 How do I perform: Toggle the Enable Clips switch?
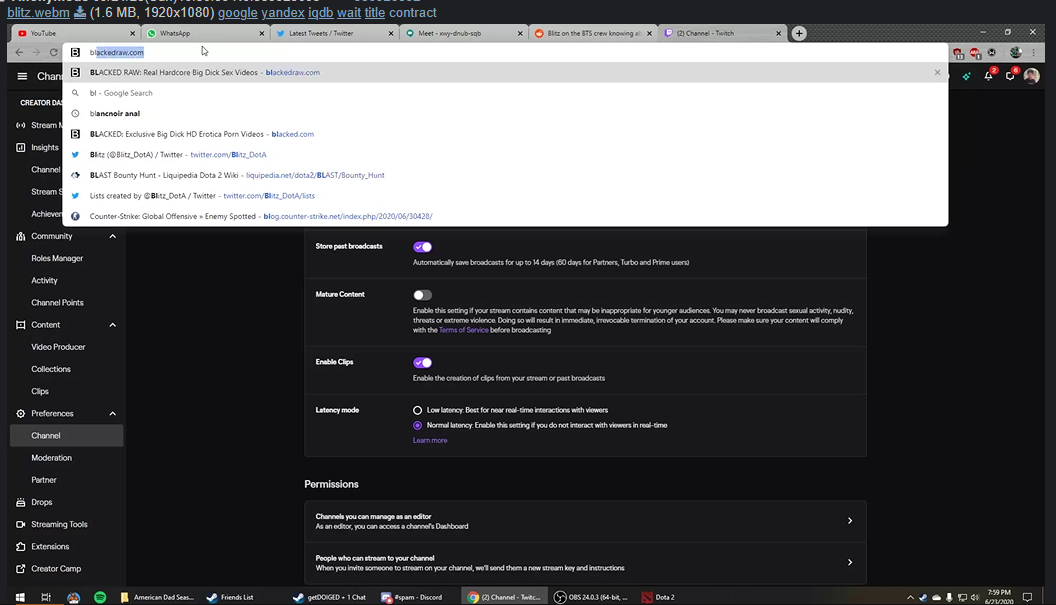coord(422,362)
